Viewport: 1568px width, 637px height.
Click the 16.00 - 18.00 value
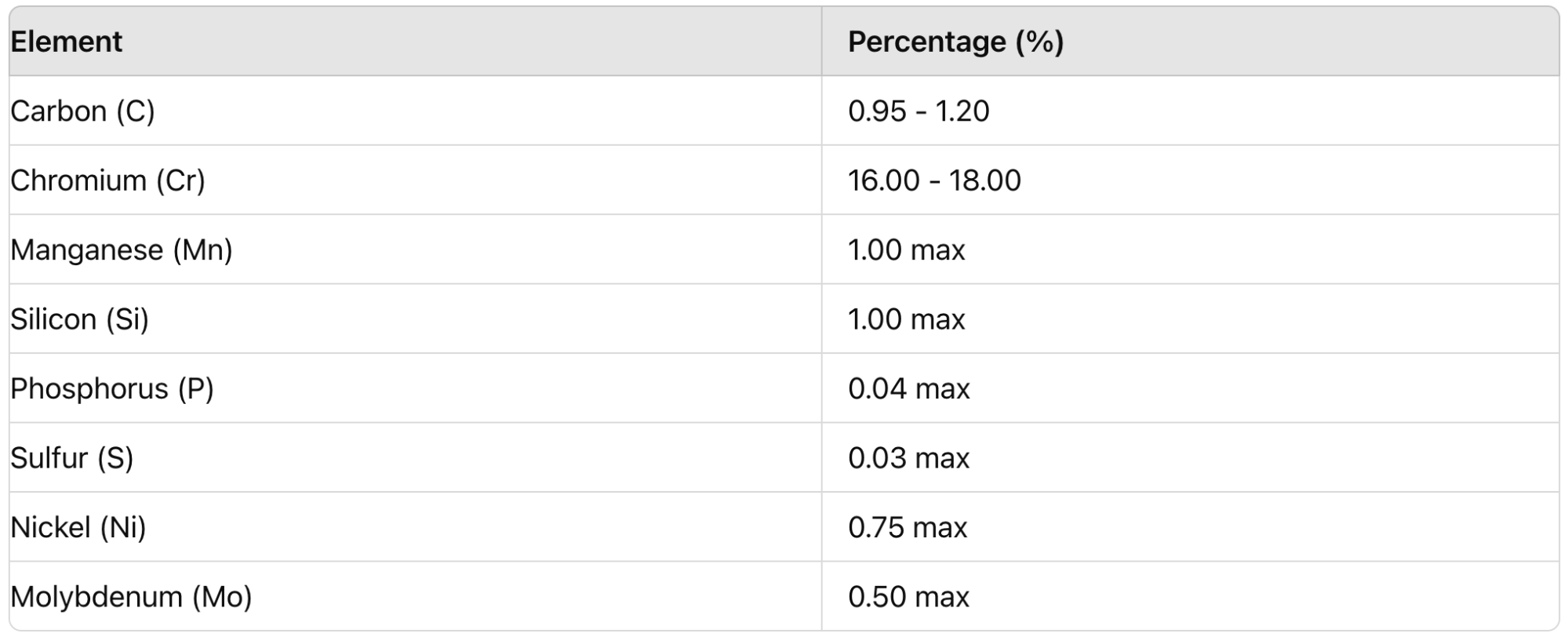tap(934, 180)
